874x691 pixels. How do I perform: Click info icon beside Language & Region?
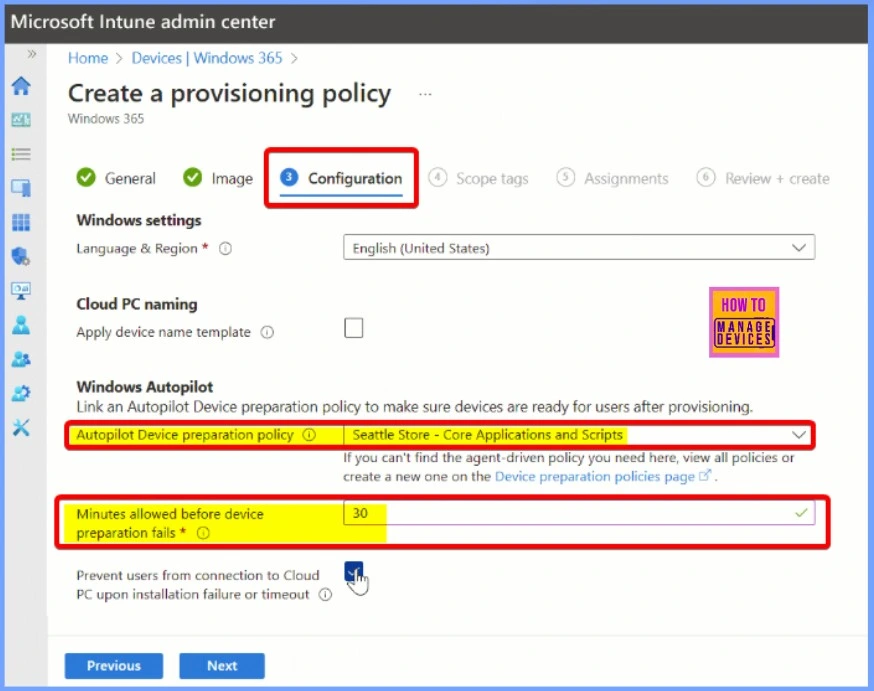point(225,249)
